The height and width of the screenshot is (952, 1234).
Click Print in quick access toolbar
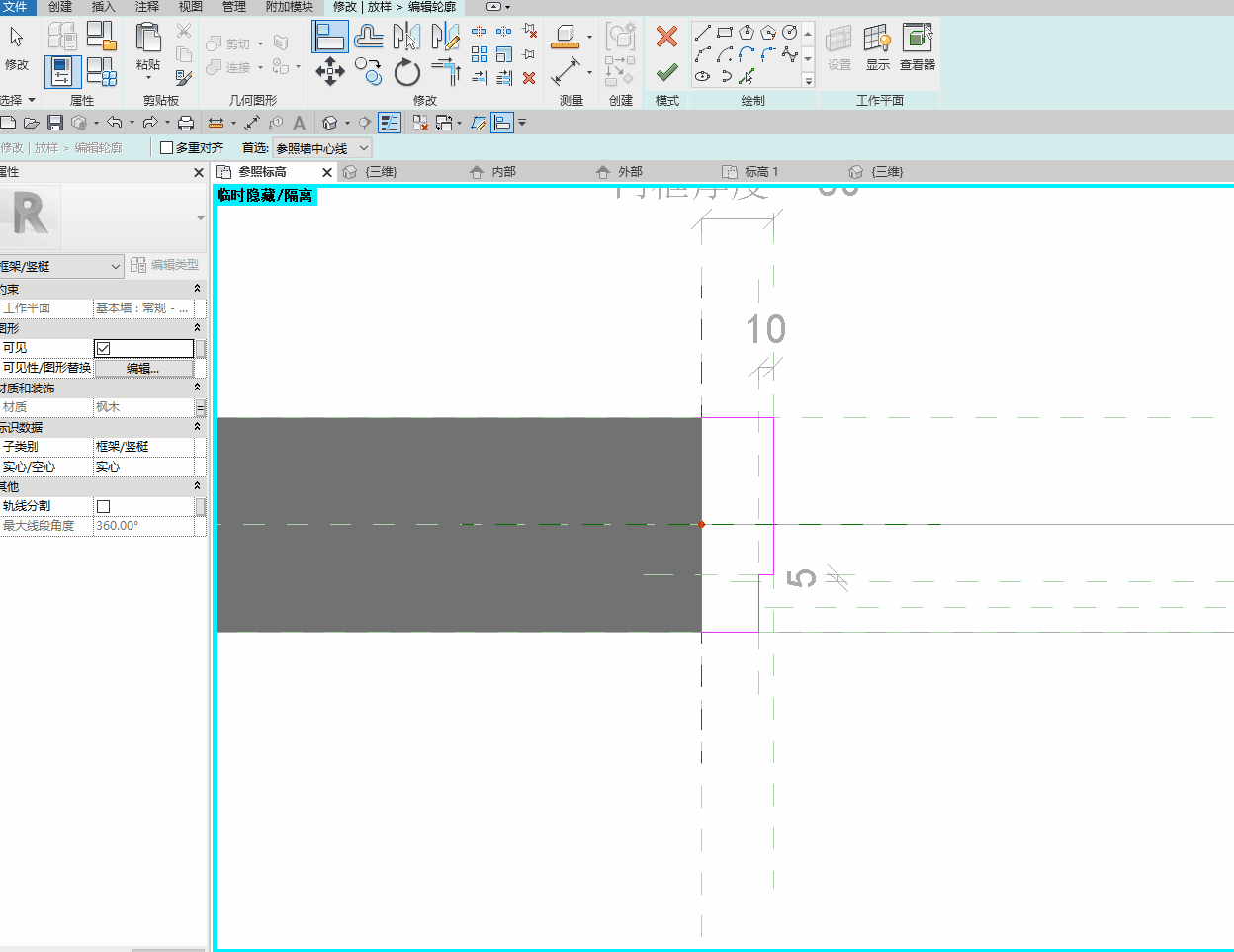click(186, 123)
